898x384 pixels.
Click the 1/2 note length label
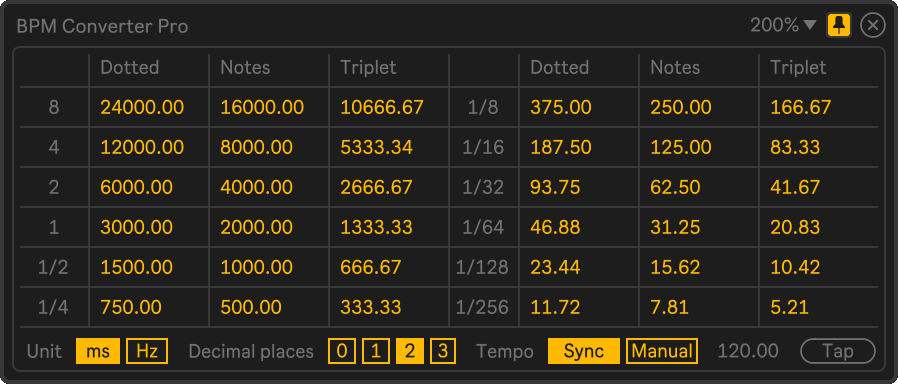[53, 267]
